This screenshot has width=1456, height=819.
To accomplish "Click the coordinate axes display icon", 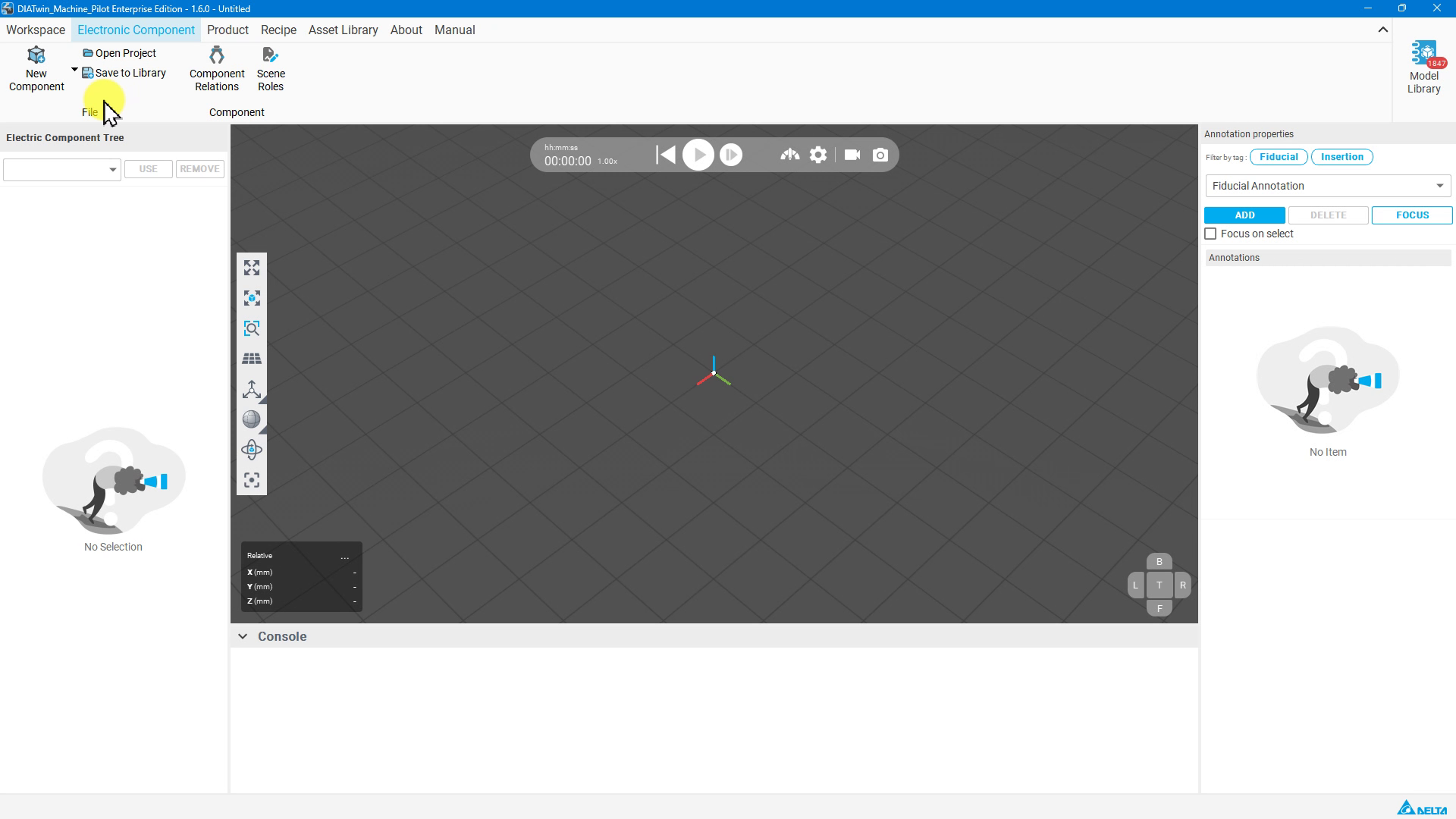I will click(x=252, y=389).
